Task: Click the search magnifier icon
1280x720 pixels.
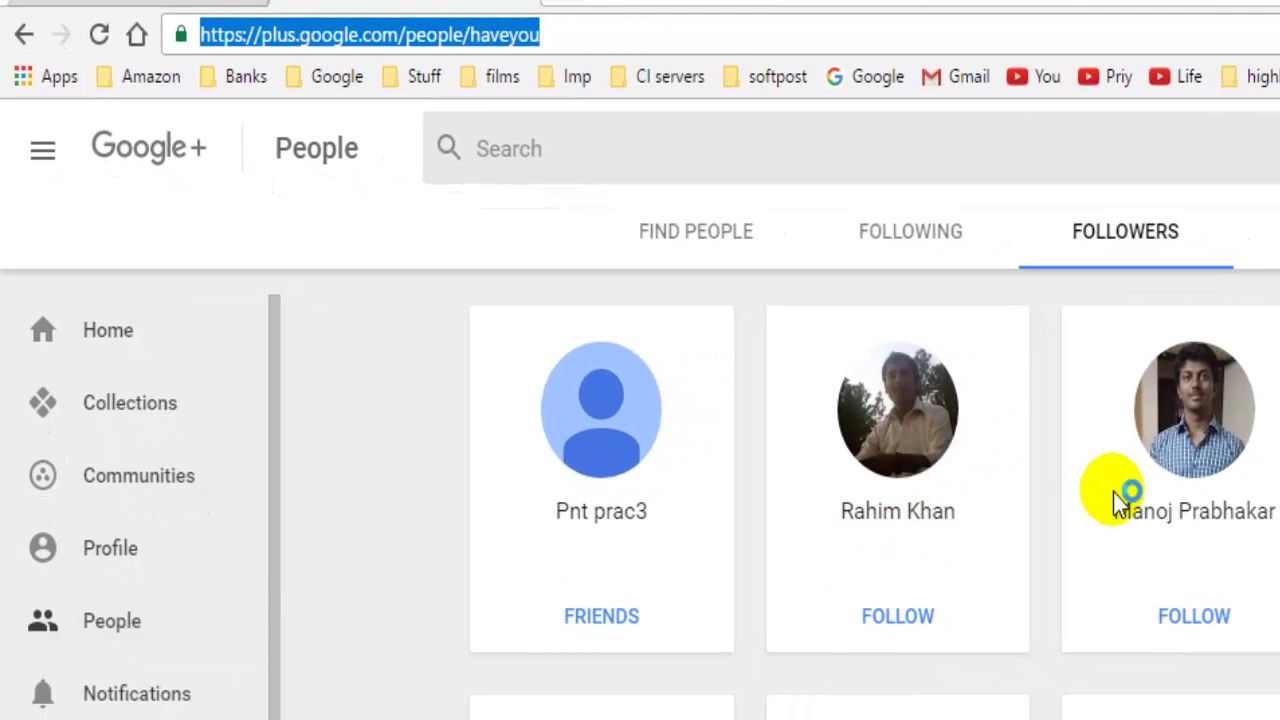Action: click(448, 148)
